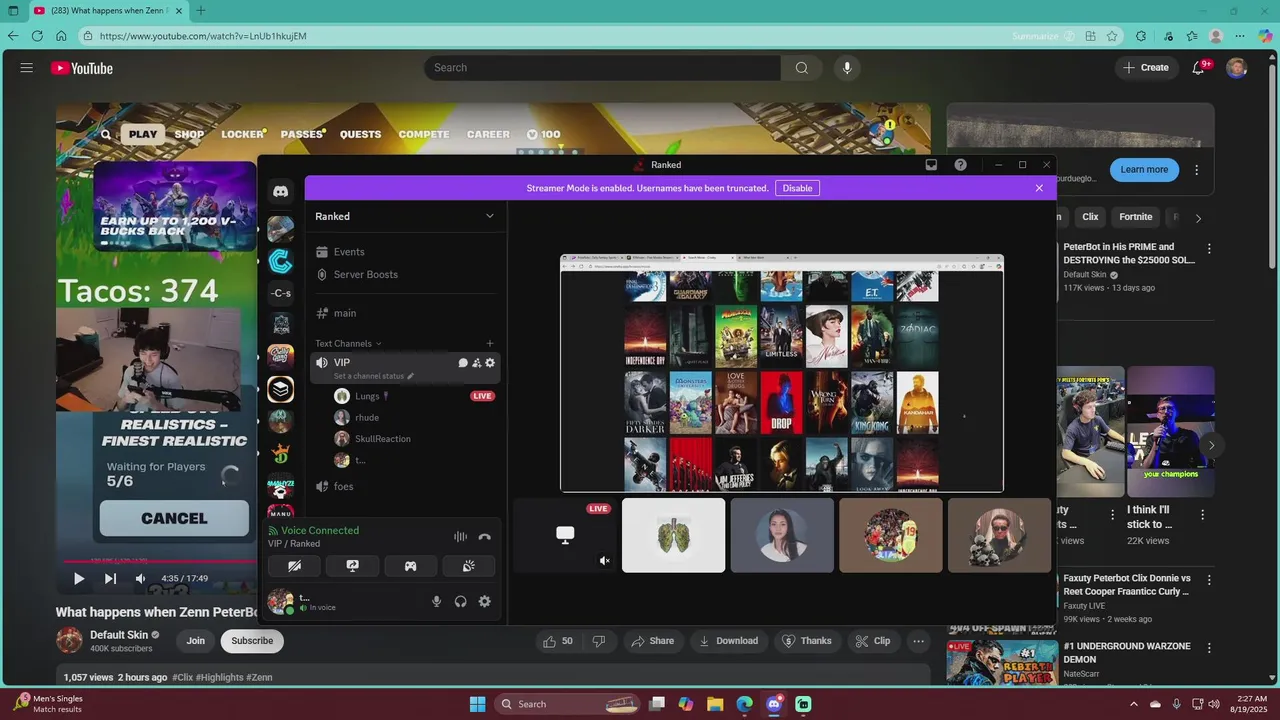The width and height of the screenshot is (1280, 720).
Task: Toggle noise suppression waveform icon
Action: point(460,537)
